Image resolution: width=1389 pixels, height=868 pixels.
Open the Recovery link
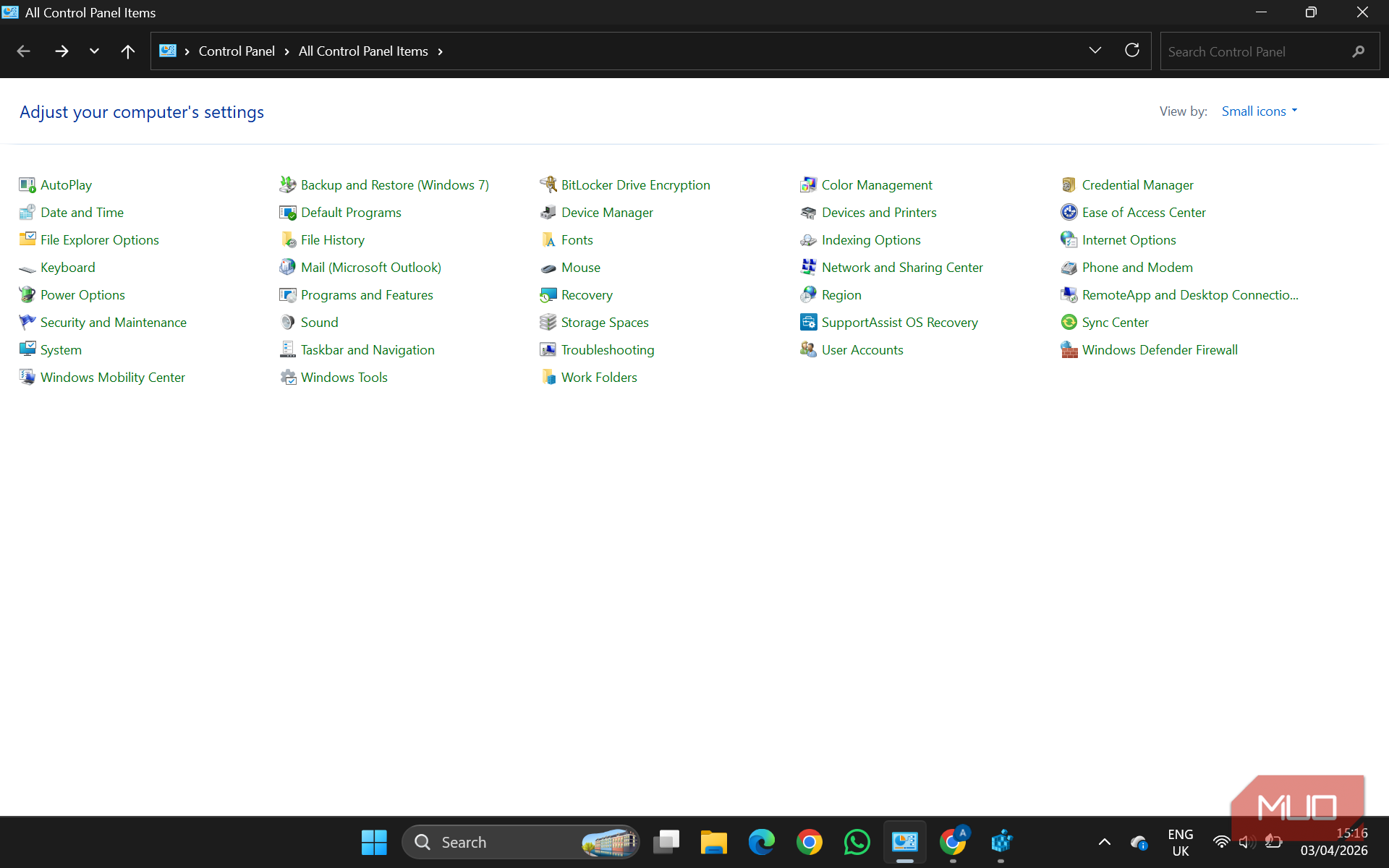pyautogui.click(x=587, y=295)
